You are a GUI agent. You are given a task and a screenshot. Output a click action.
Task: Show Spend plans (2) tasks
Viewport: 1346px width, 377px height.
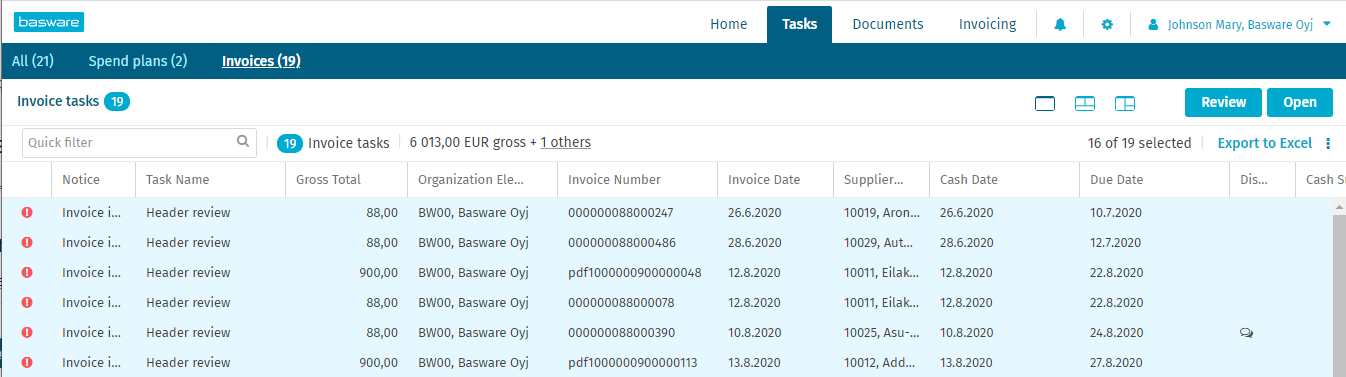pyautogui.click(x=138, y=61)
